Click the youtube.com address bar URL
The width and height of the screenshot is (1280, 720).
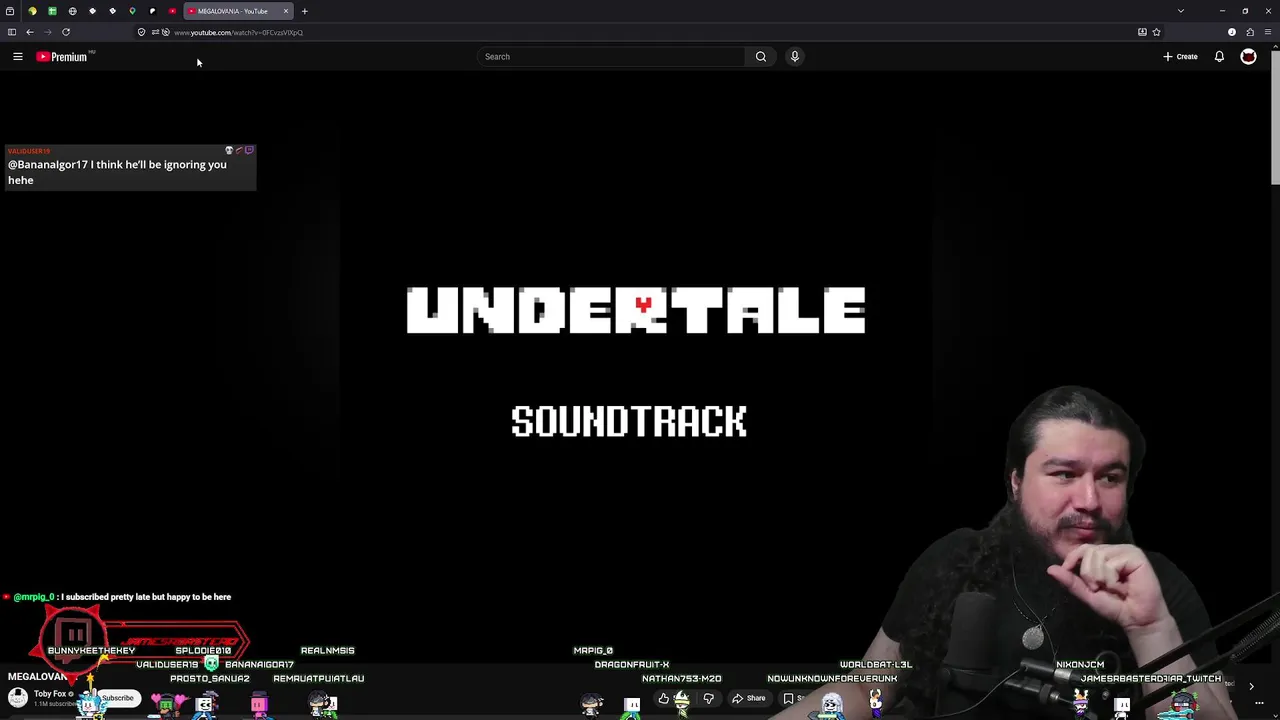pos(238,32)
